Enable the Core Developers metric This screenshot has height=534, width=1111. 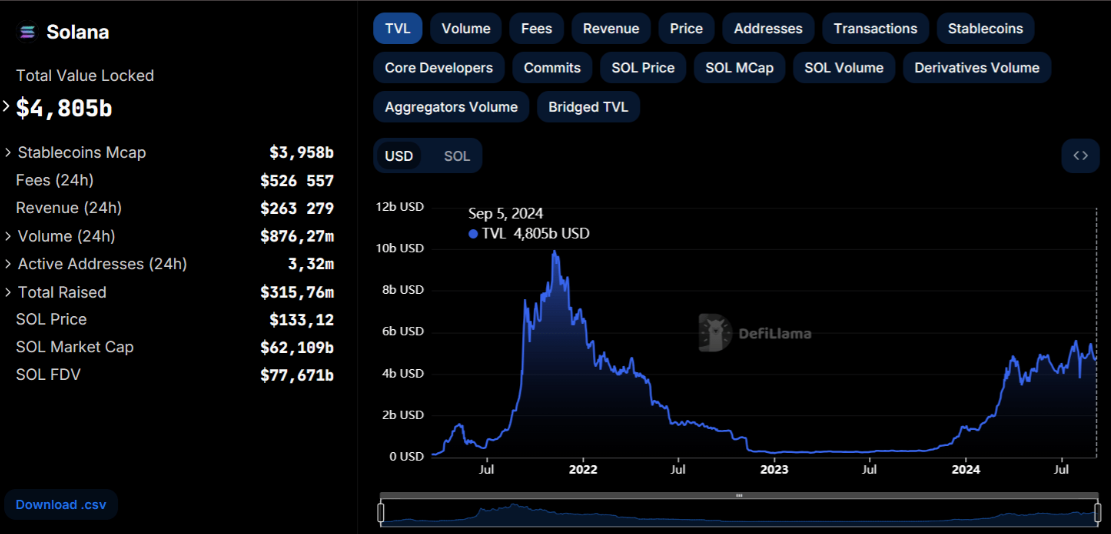(439, 68)
